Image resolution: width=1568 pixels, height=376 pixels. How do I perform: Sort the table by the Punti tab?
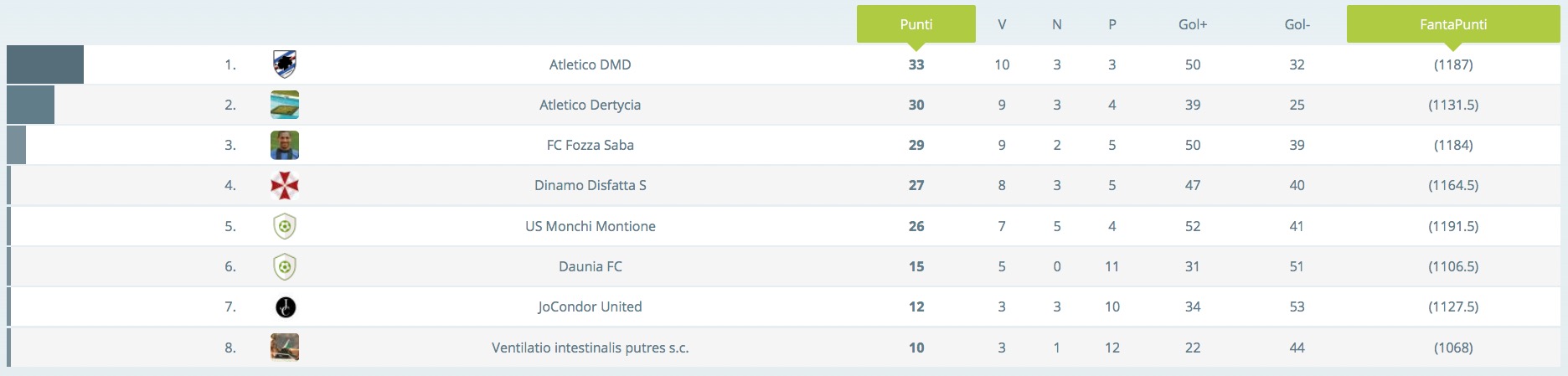click(x=916, y=24)
